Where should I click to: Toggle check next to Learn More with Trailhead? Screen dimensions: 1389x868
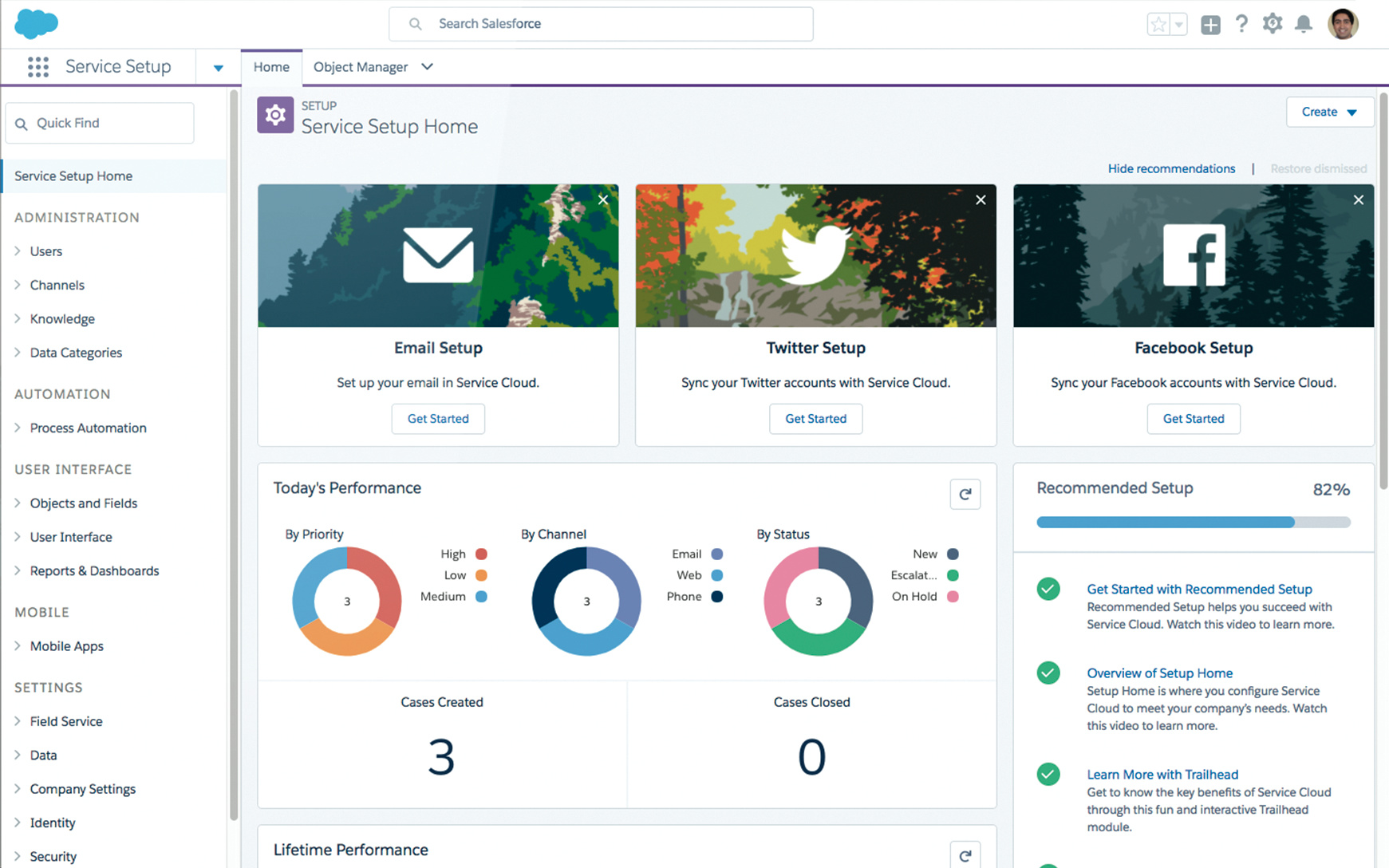tap(1048, 774)
